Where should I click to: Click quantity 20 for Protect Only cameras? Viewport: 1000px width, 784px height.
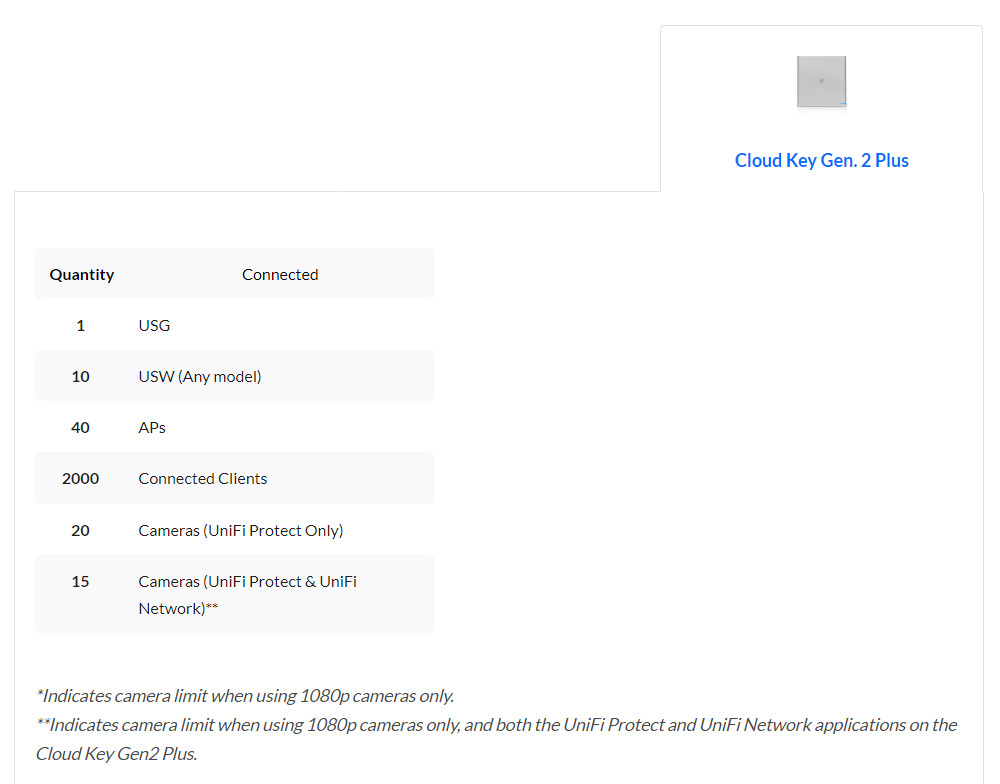coord(80,531)
